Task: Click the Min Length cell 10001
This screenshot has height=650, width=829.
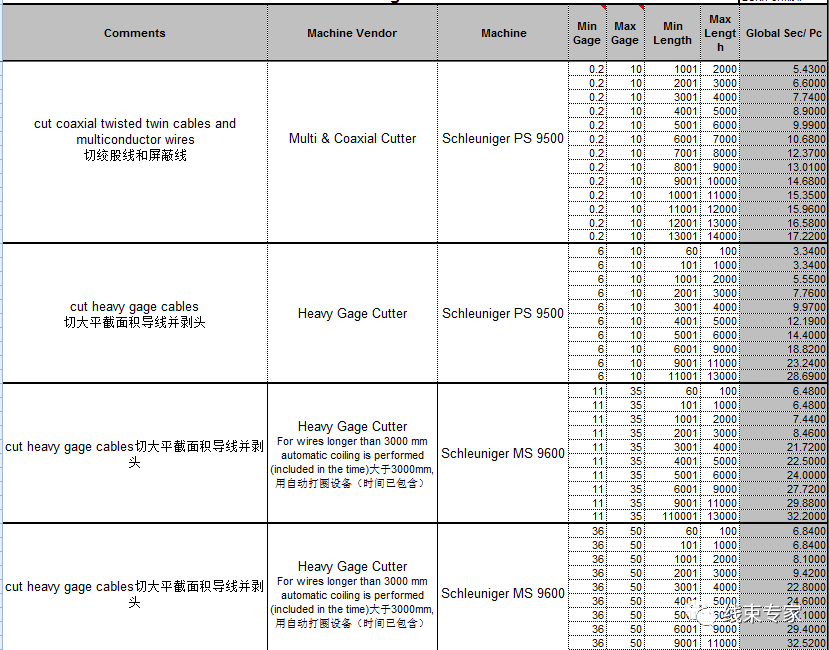Action: pos(673,195)
